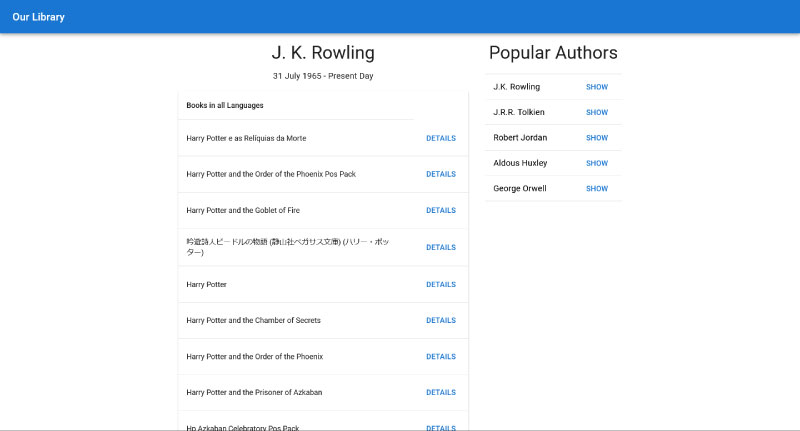Click the 31 July 1965 - Present Day text
The height and width of the screenshot is (431, 800).
click(323, 76)
